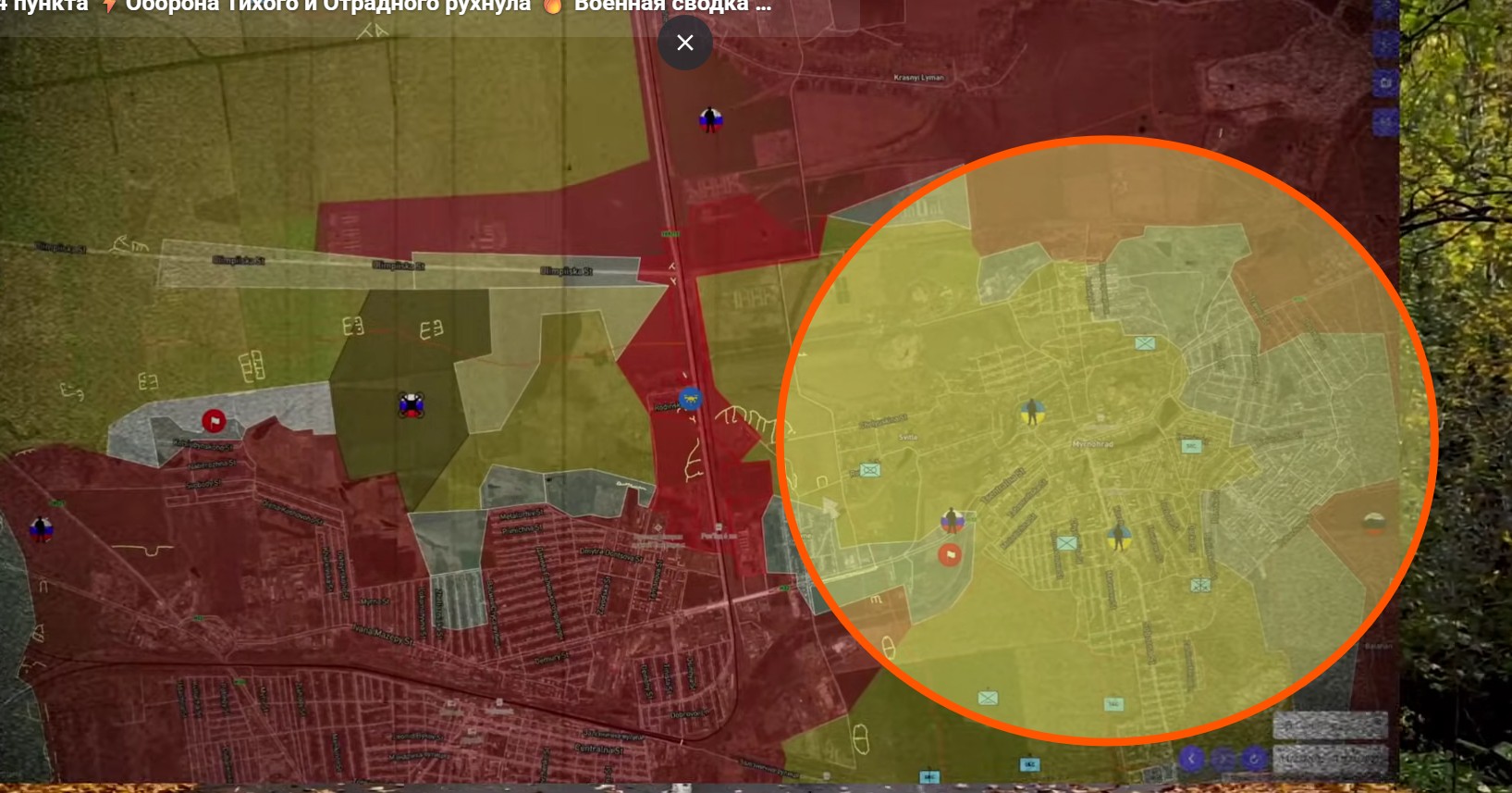Viewport: 1512px width, 793px height.
Task: Close the image viewer with the X button
Action: 684,43
